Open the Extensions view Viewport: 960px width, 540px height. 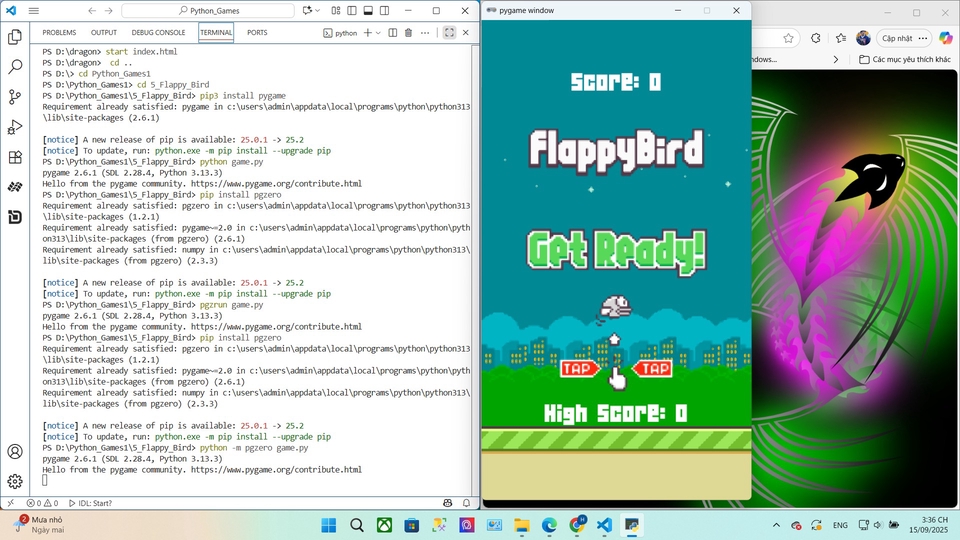tap(15, 157)
